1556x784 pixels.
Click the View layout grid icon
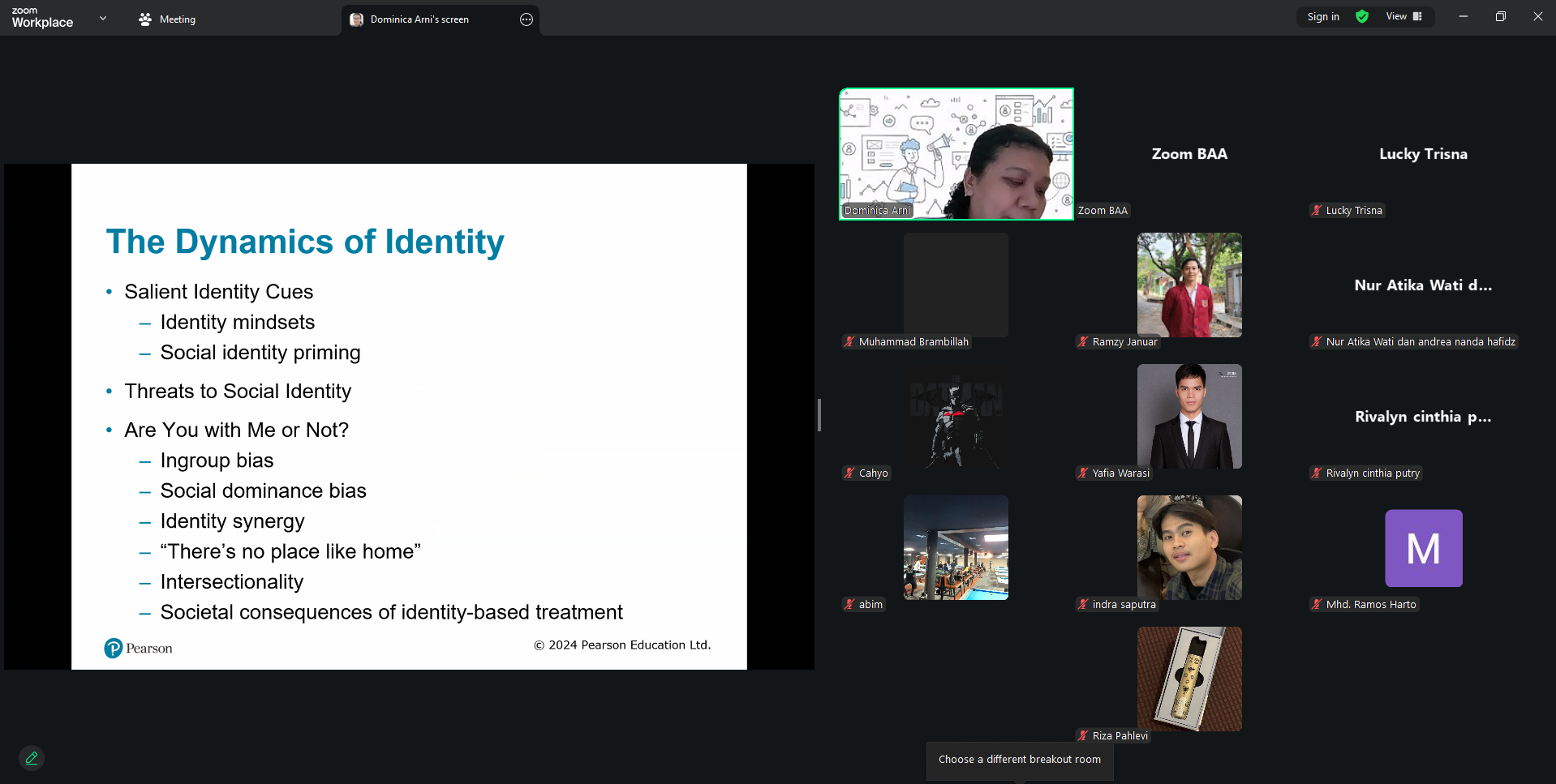pos(1417,16)
